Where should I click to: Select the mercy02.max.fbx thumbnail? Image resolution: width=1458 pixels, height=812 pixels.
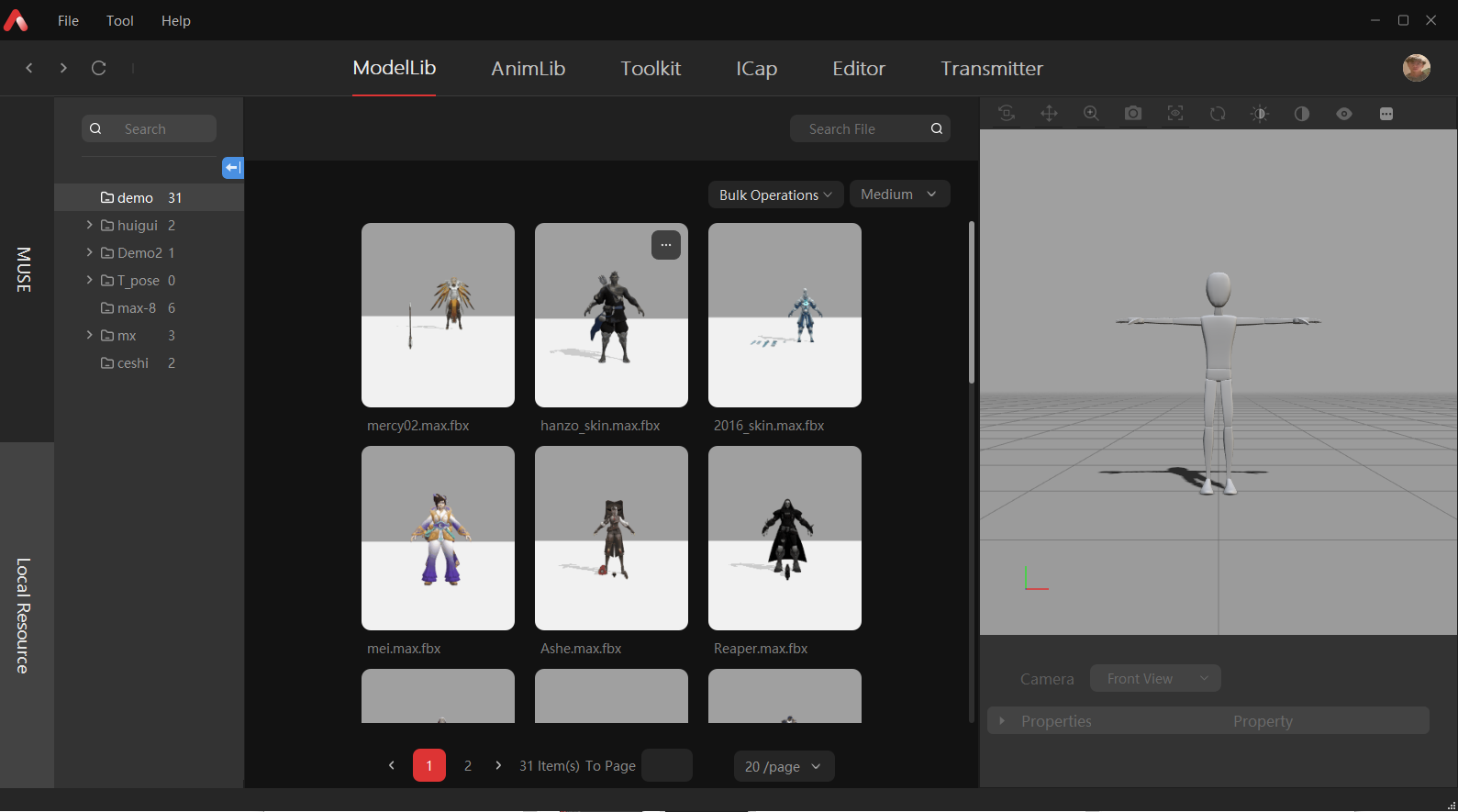[x=438, y=315]
